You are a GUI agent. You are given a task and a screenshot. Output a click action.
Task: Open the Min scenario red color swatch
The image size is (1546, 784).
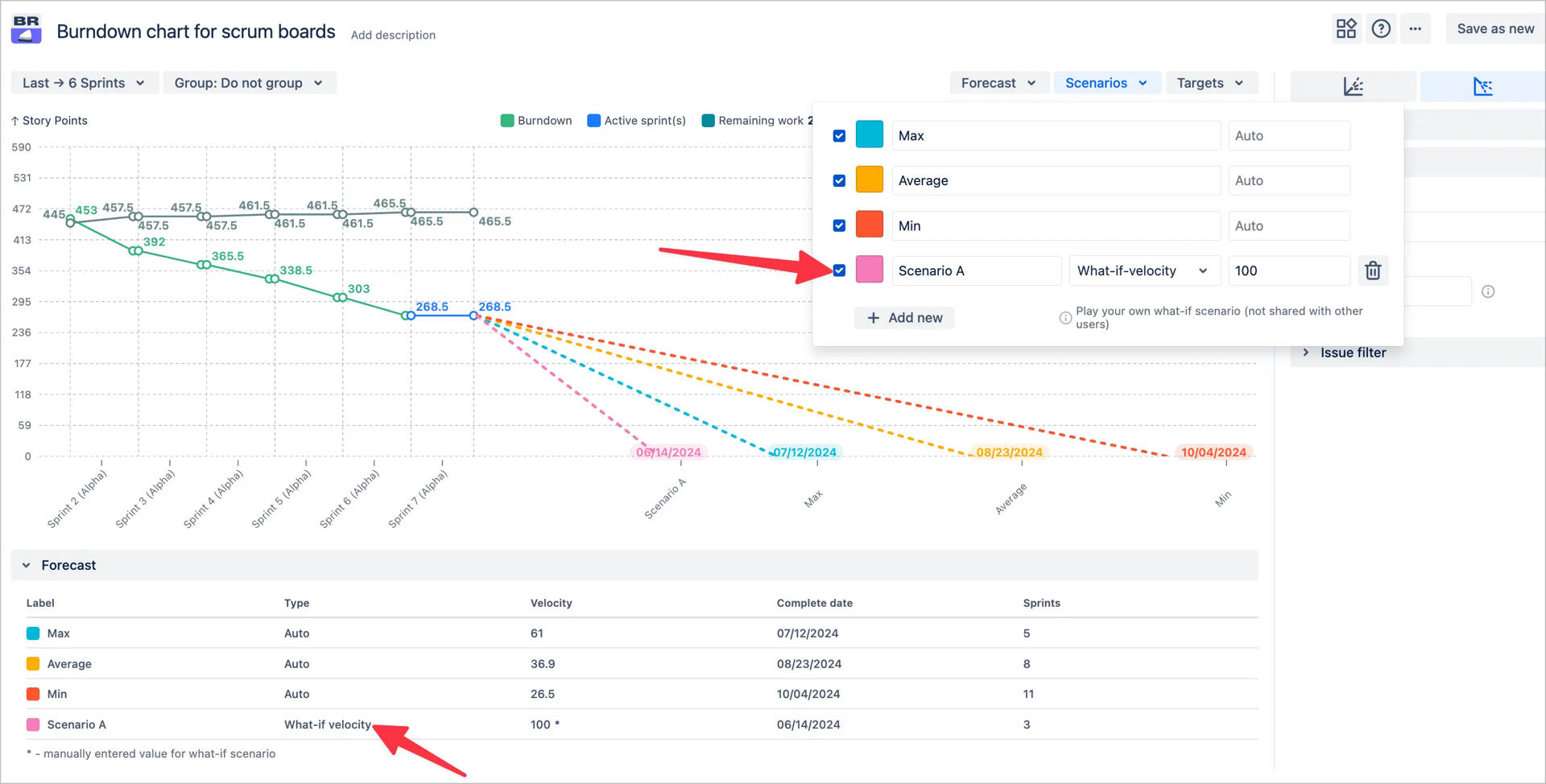pos(870,225)
